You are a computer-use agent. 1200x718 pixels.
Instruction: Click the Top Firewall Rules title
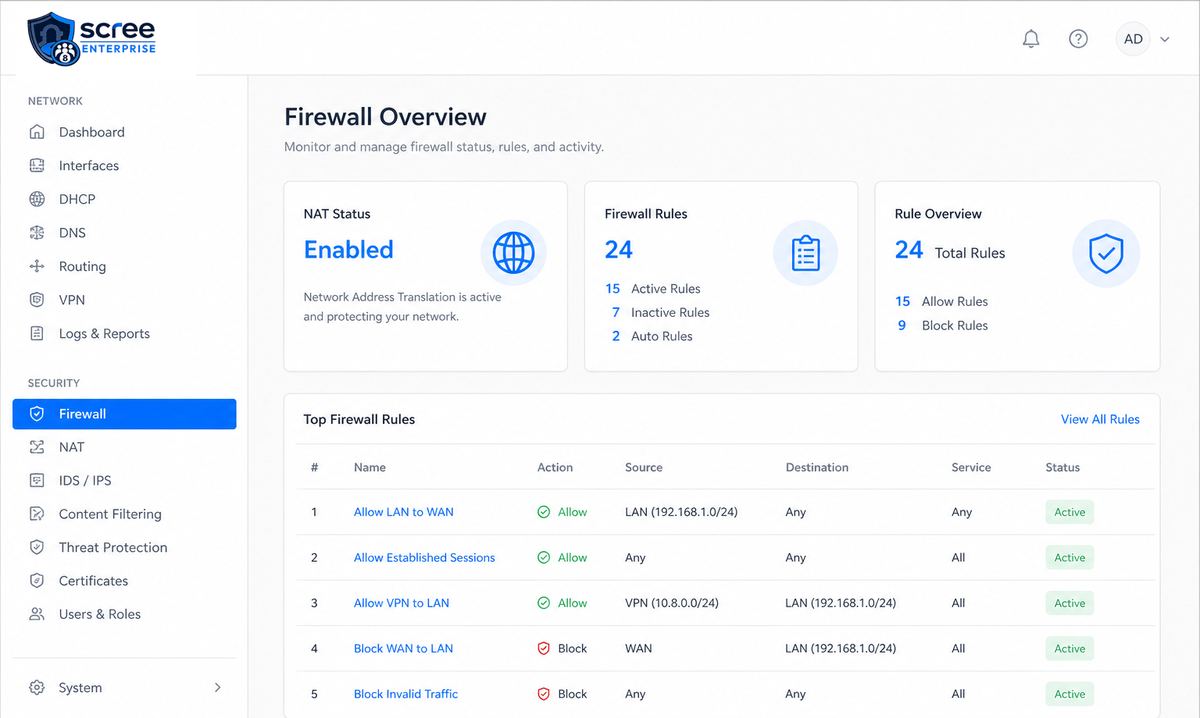click(x=359, y=420)
